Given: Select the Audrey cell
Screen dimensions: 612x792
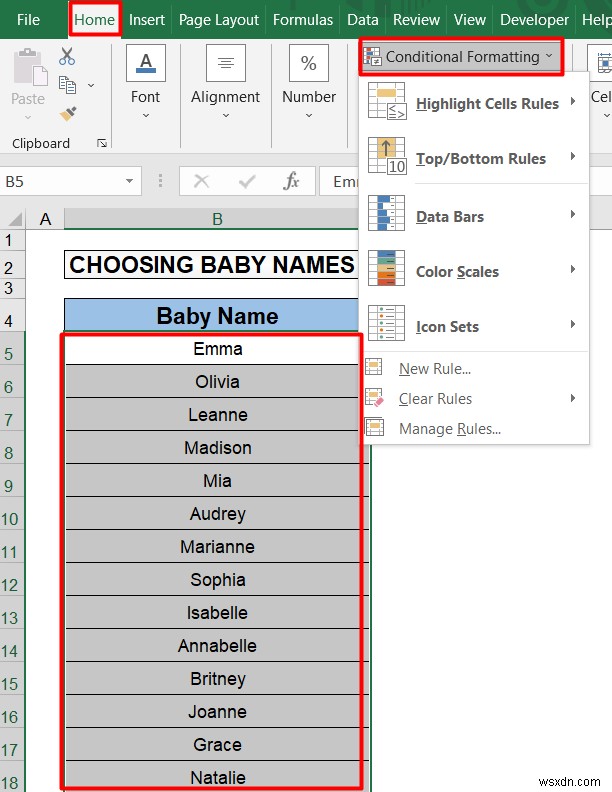Looking at the screenshot, I should click(217, 513).
